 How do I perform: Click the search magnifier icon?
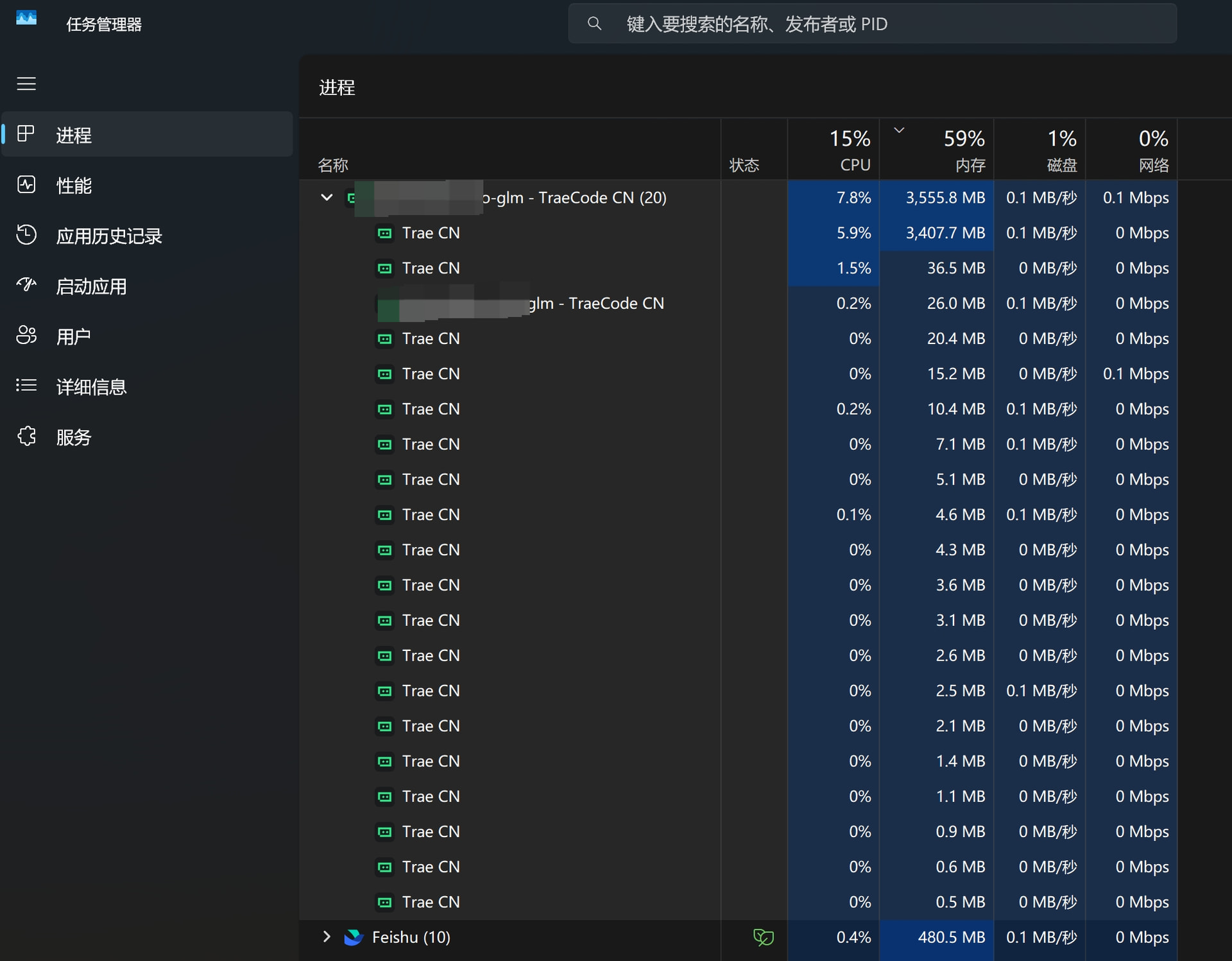(x=594, y=24)
